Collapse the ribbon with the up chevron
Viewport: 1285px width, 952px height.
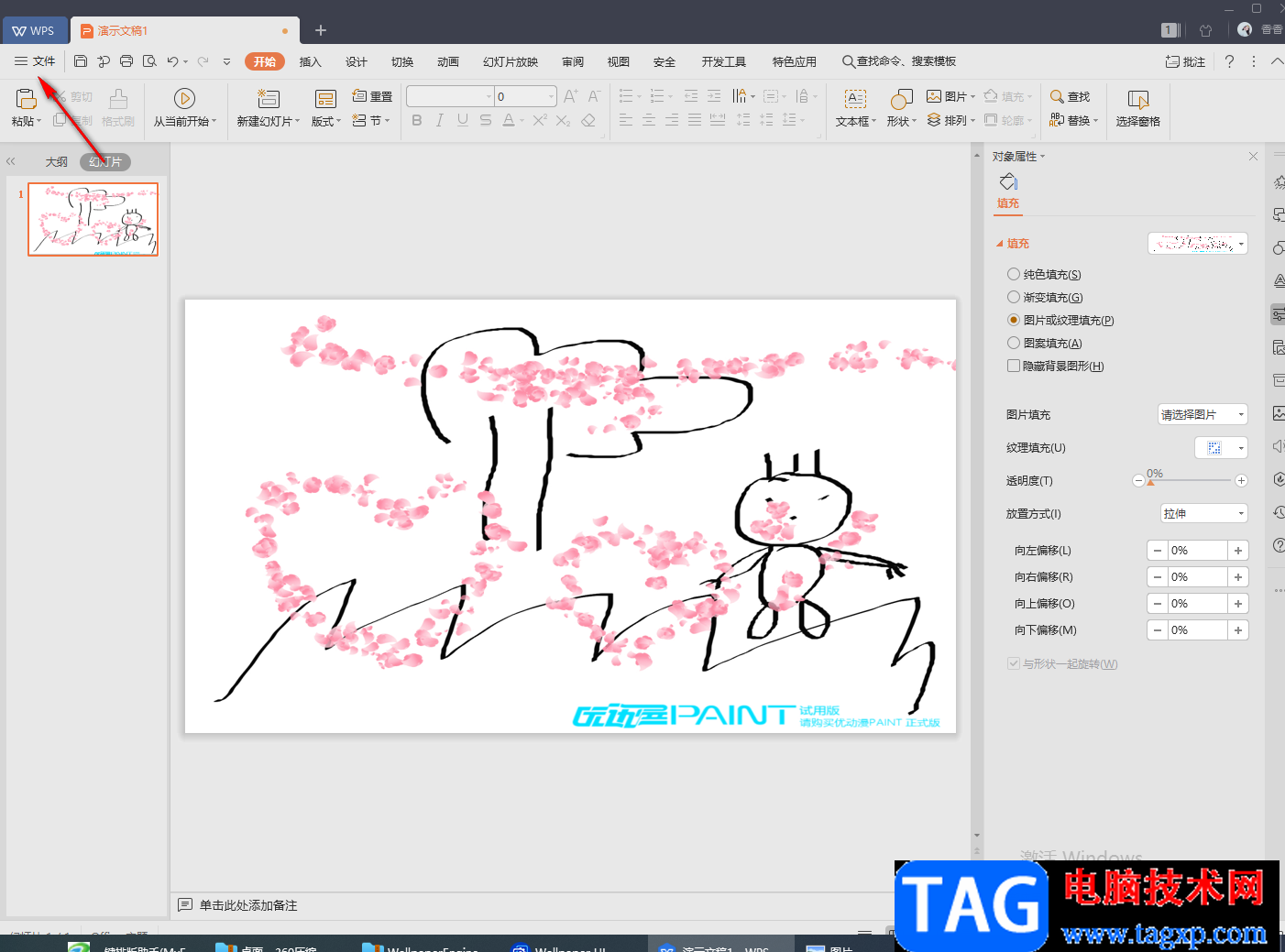[x=1279, y=61]
